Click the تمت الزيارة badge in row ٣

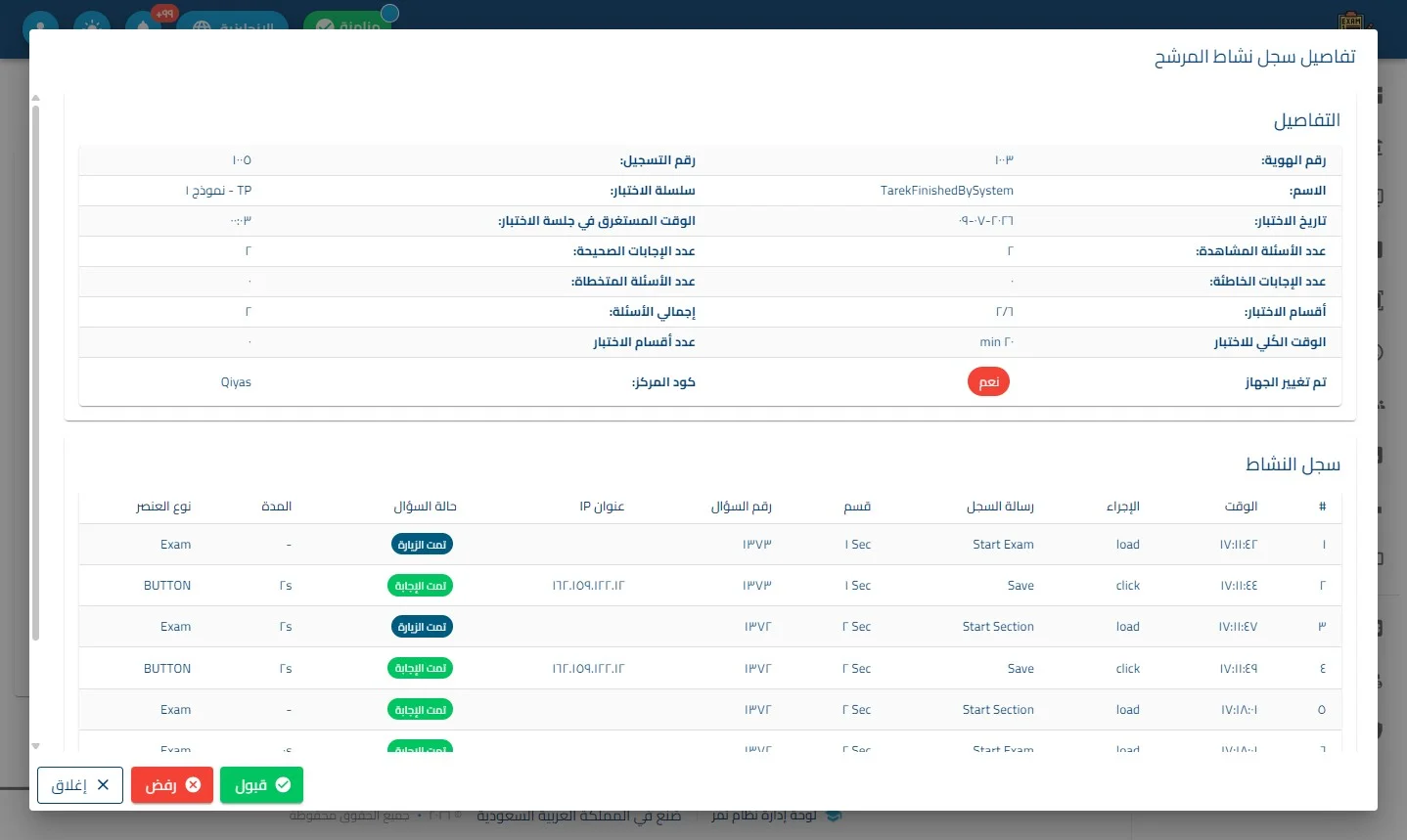[x=422, y=627]
